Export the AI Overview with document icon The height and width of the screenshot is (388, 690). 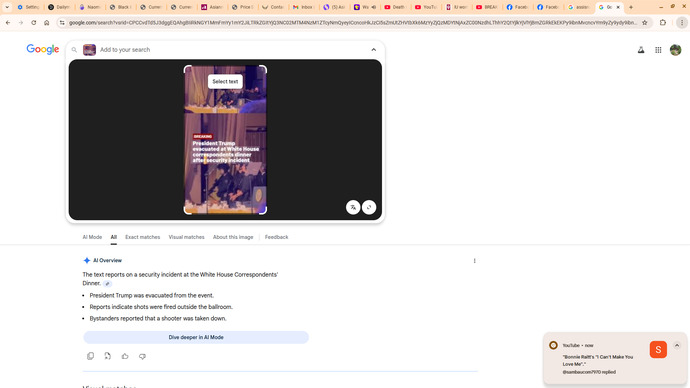click(x=107, y=356)
